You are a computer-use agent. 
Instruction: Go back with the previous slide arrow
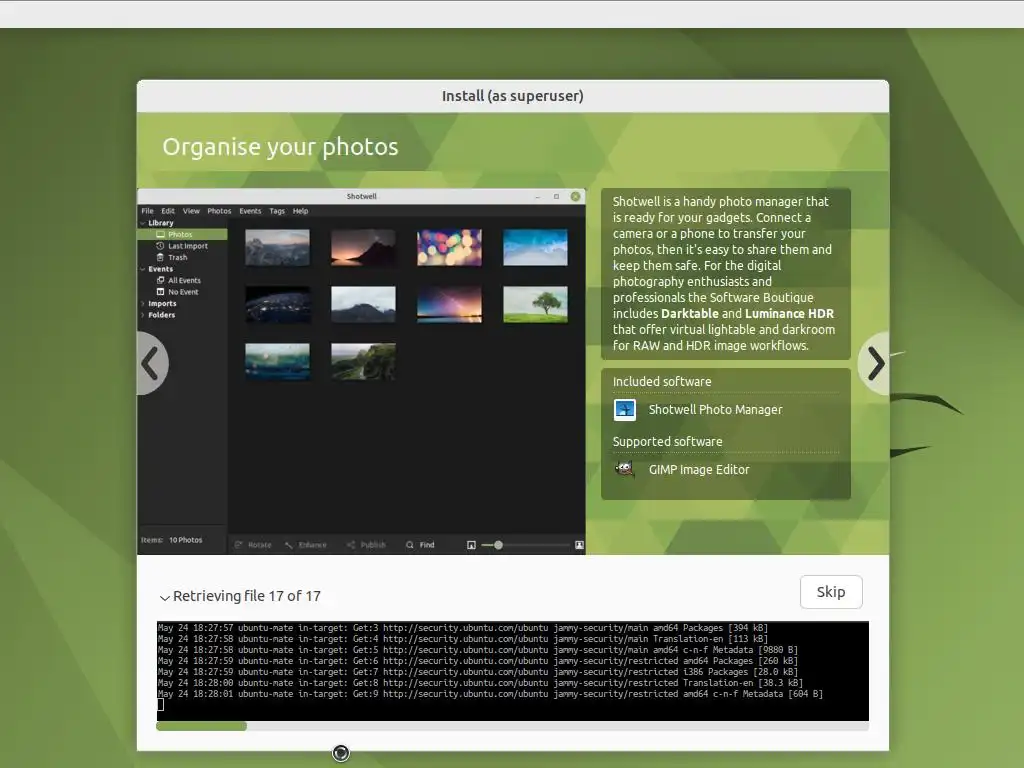pos(152,363)
